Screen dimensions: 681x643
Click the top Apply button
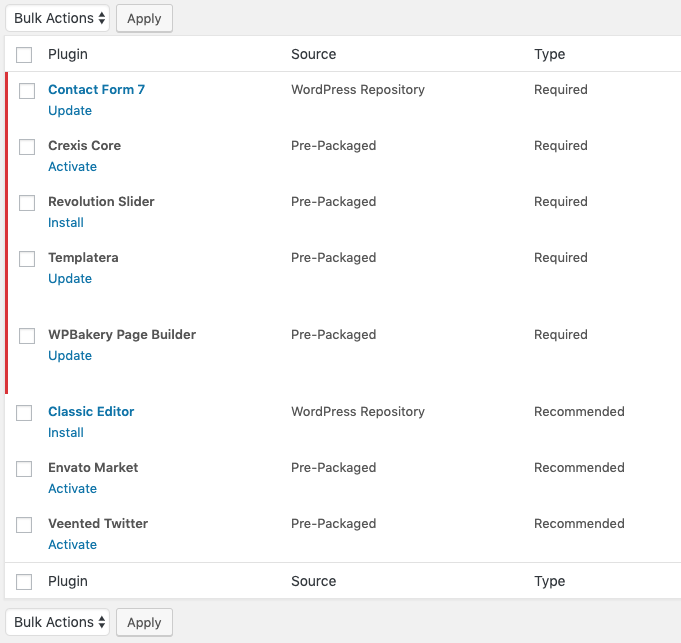(144, 18)
